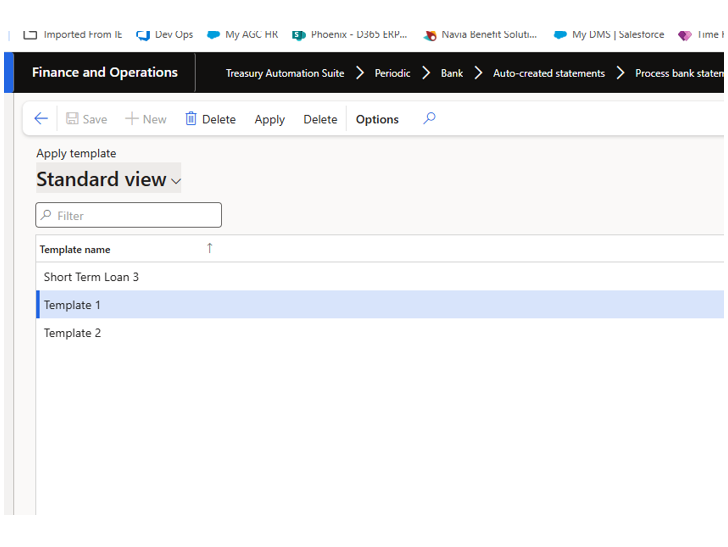
Task: Select the Short Term Loan 3 row
Action: point(91,277)
